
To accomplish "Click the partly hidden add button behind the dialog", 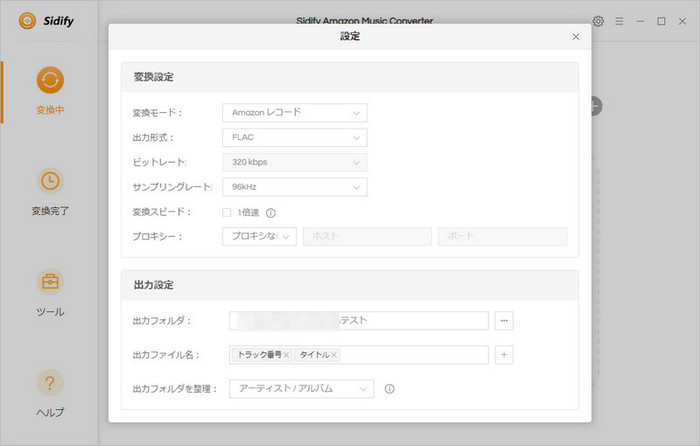I will 596,106.
